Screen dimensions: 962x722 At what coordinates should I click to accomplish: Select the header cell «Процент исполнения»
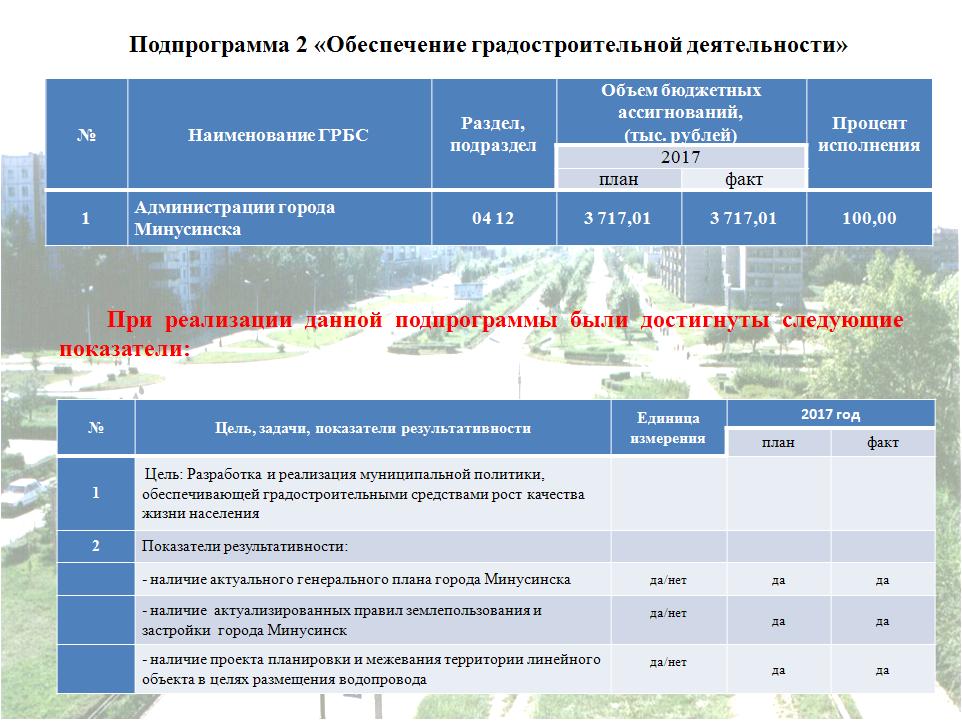coord(869,134)
